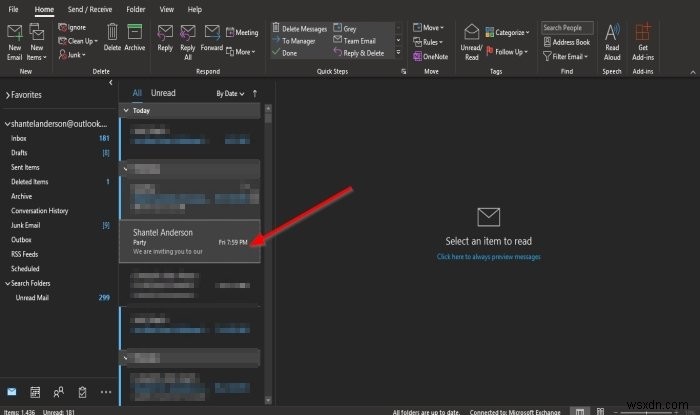This screenshot has width=700, height=415.
Task: Switch to the Home tab
Action: pos(44,9)
